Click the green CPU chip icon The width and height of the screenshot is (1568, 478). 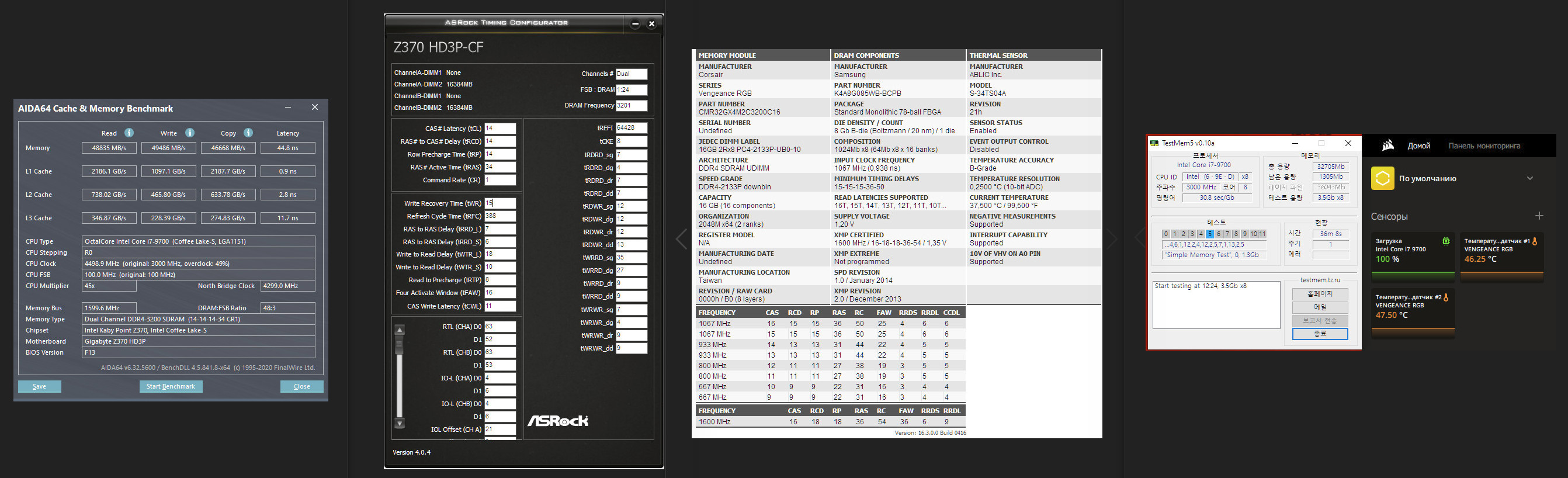click(x=1446, y=241)
